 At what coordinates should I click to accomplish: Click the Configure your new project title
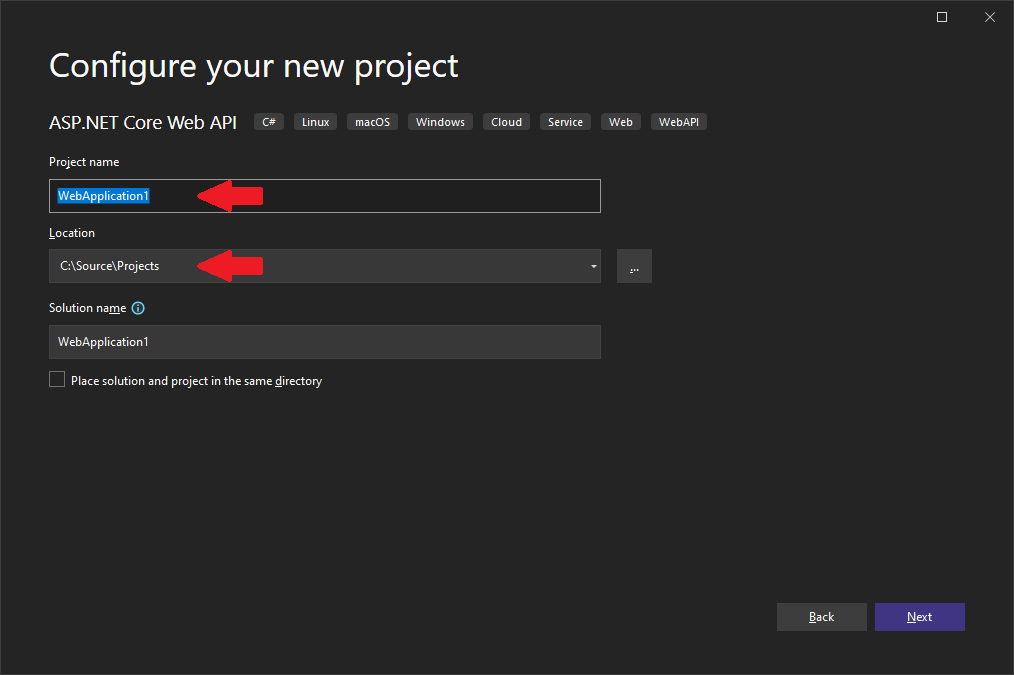click(253, 66)
